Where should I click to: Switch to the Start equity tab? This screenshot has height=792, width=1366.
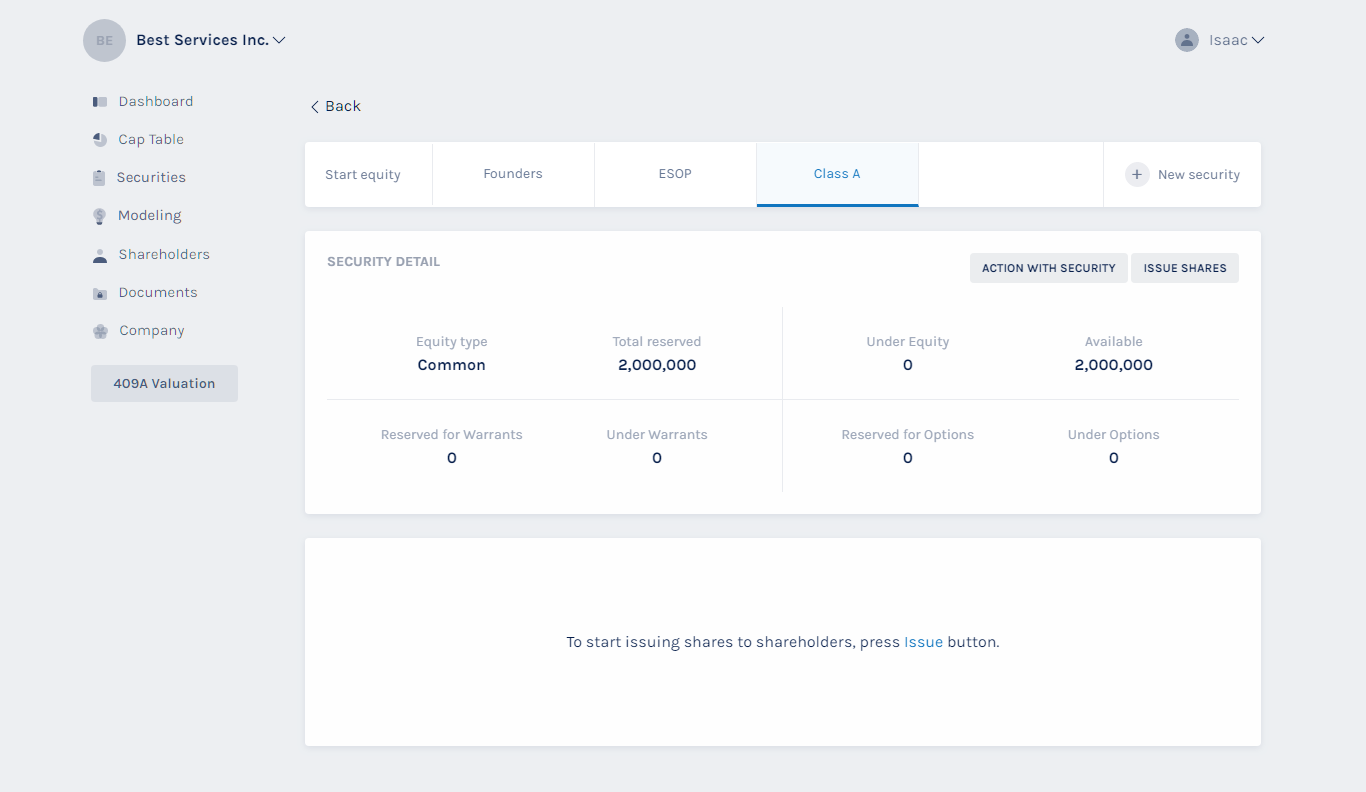point(369,175)
